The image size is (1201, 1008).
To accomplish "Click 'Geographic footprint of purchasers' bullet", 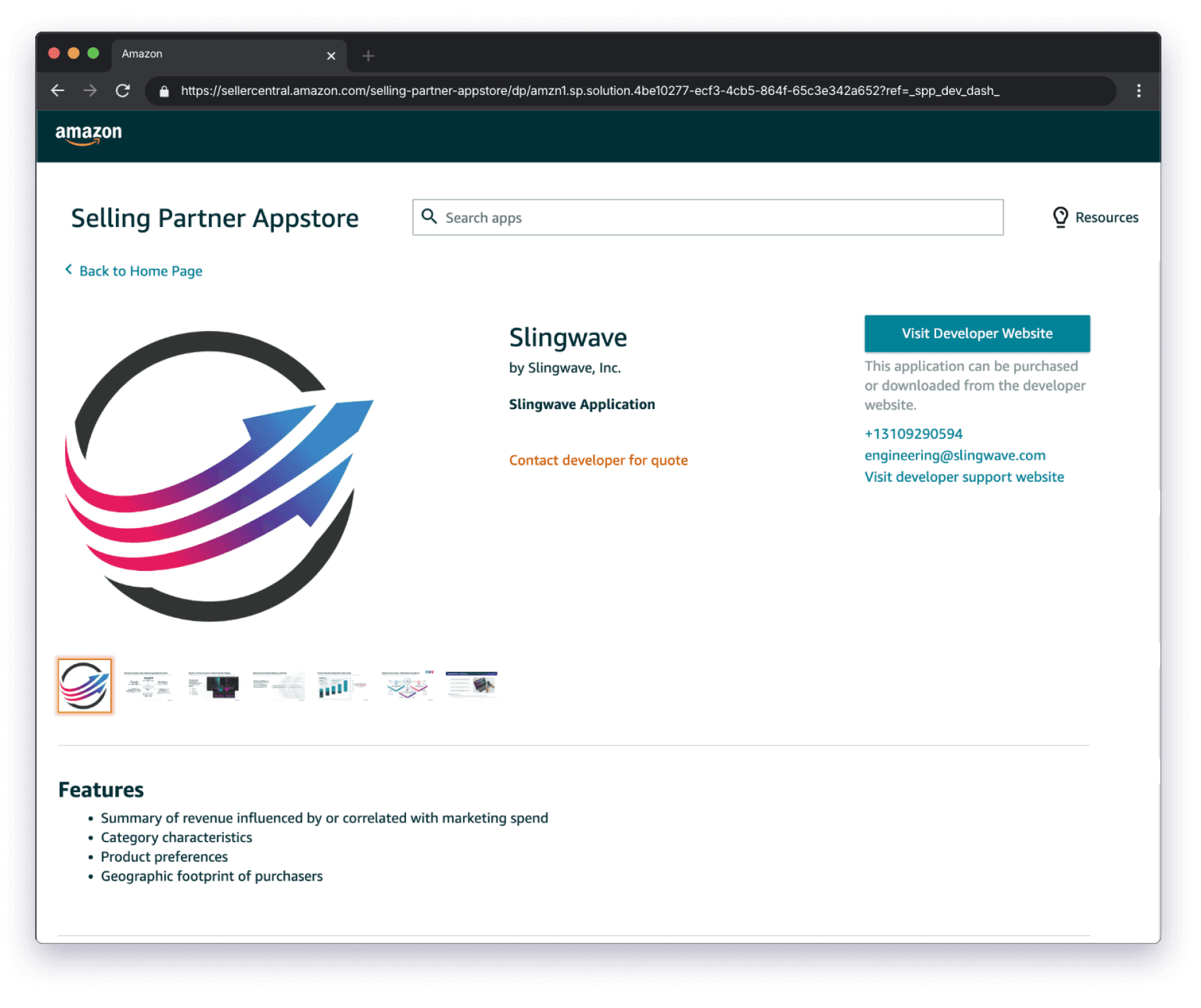I will [211, 877].
